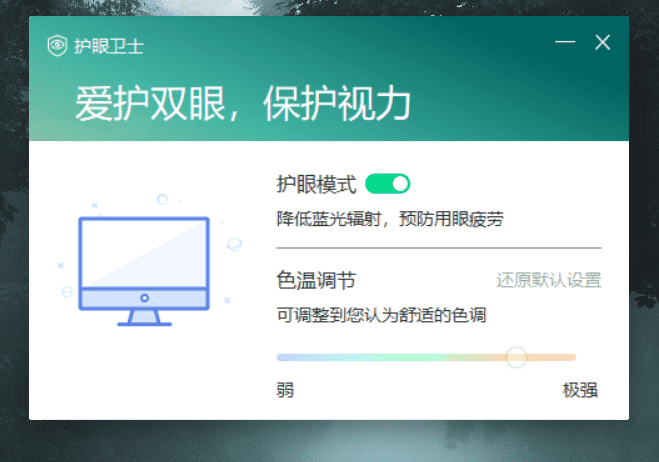Click the 弱 label under the slider
The width and height of the screenshot is (659, 462).
285,389
